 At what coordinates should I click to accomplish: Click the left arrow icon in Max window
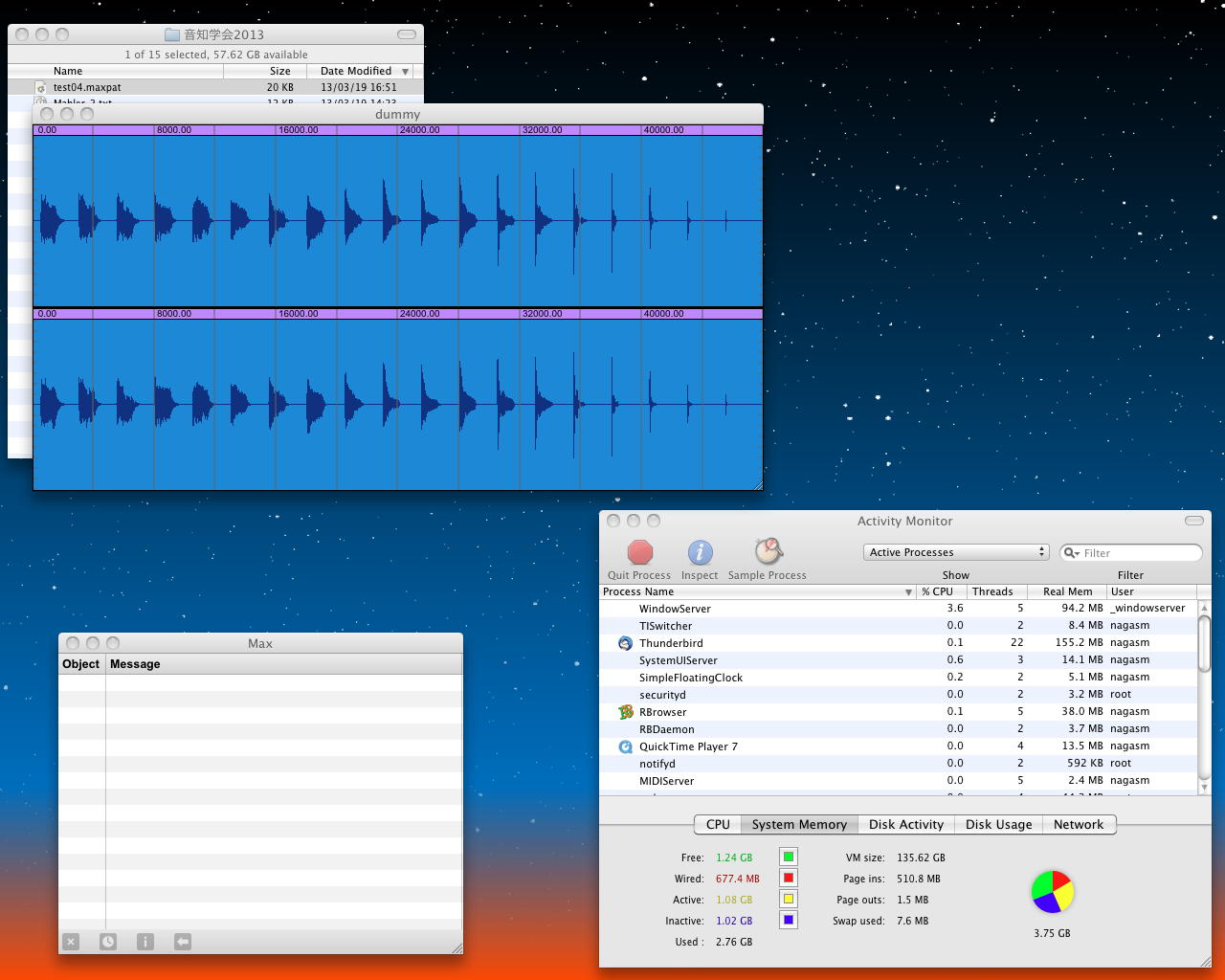(x=183, y=942)
